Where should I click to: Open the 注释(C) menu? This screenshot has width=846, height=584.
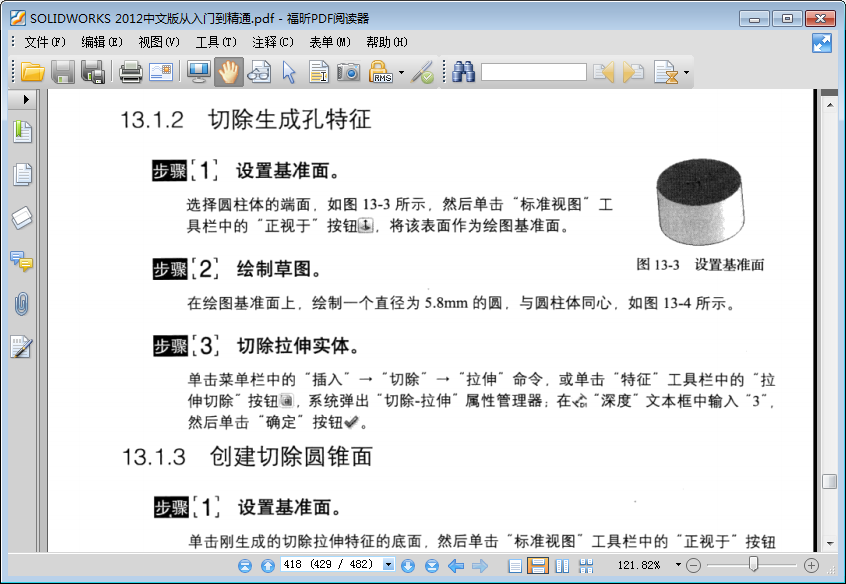(x=273, y=42)
